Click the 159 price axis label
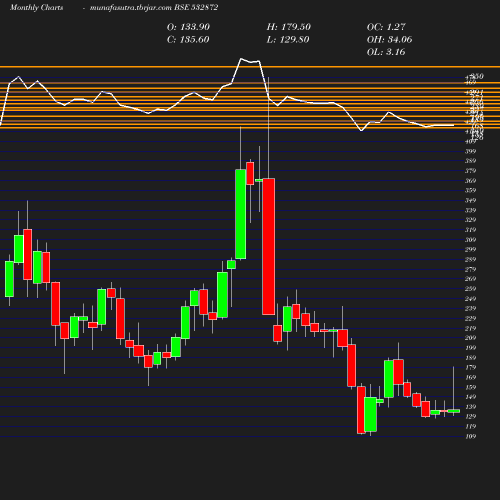The image size is (500, 500). coord(470,387)
